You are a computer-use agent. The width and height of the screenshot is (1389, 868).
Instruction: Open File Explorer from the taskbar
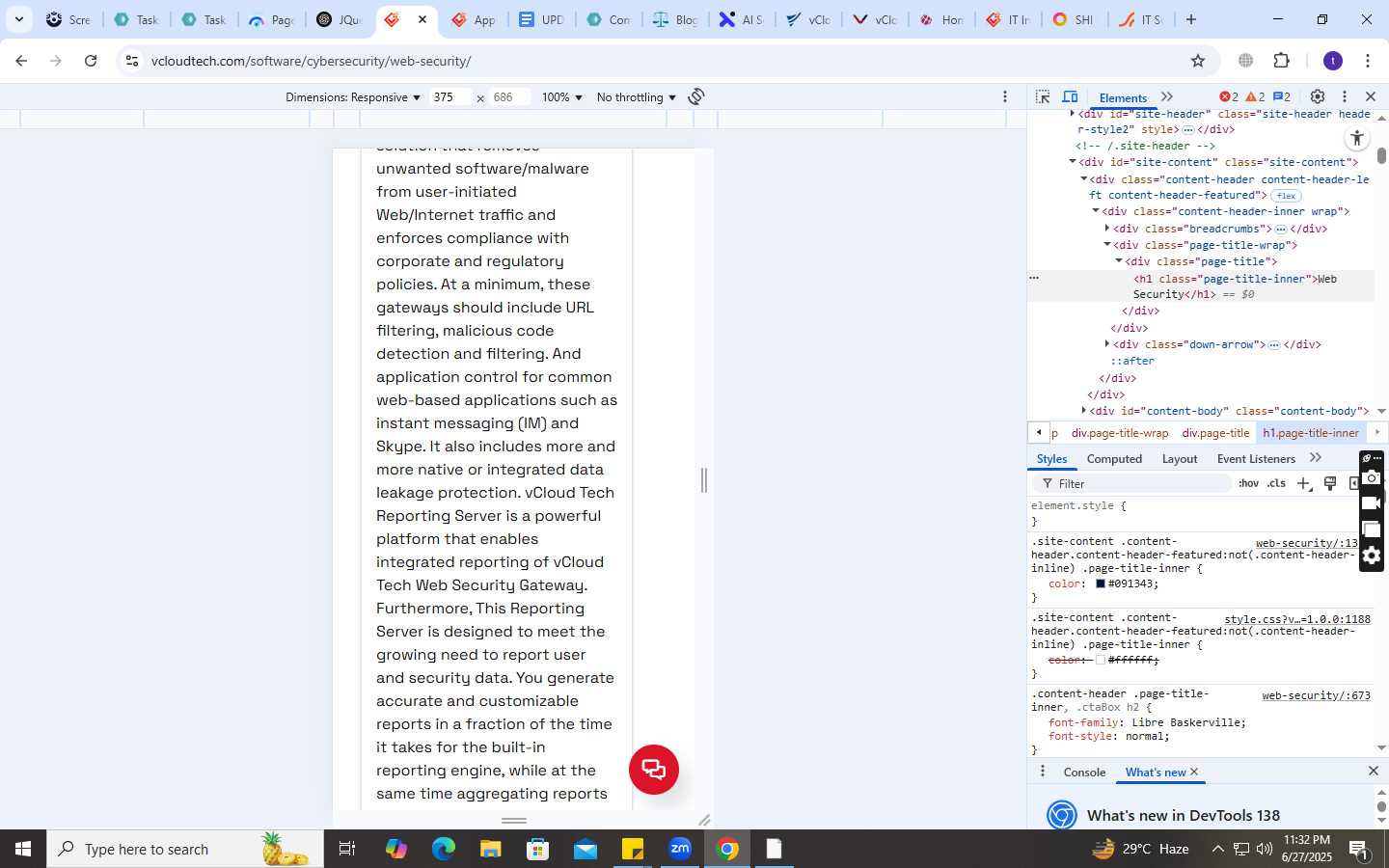(x=490, y=849)
